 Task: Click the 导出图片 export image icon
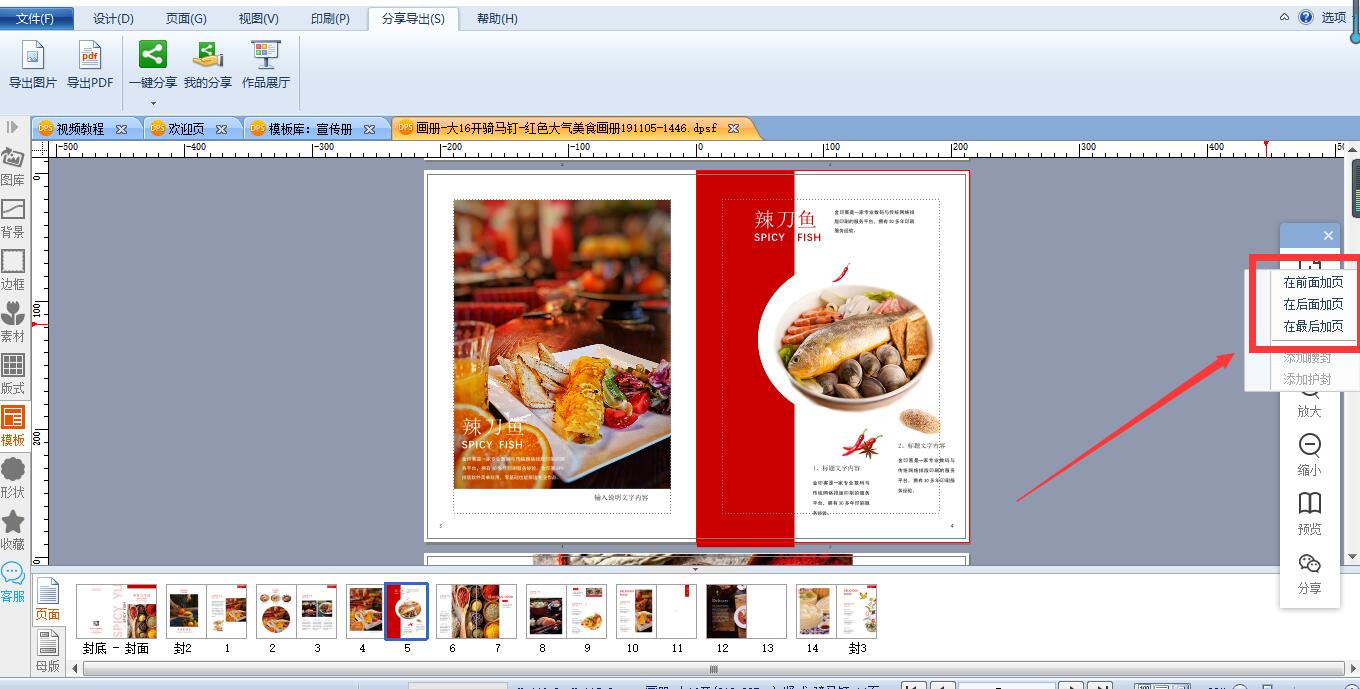[x=33, y=56]
